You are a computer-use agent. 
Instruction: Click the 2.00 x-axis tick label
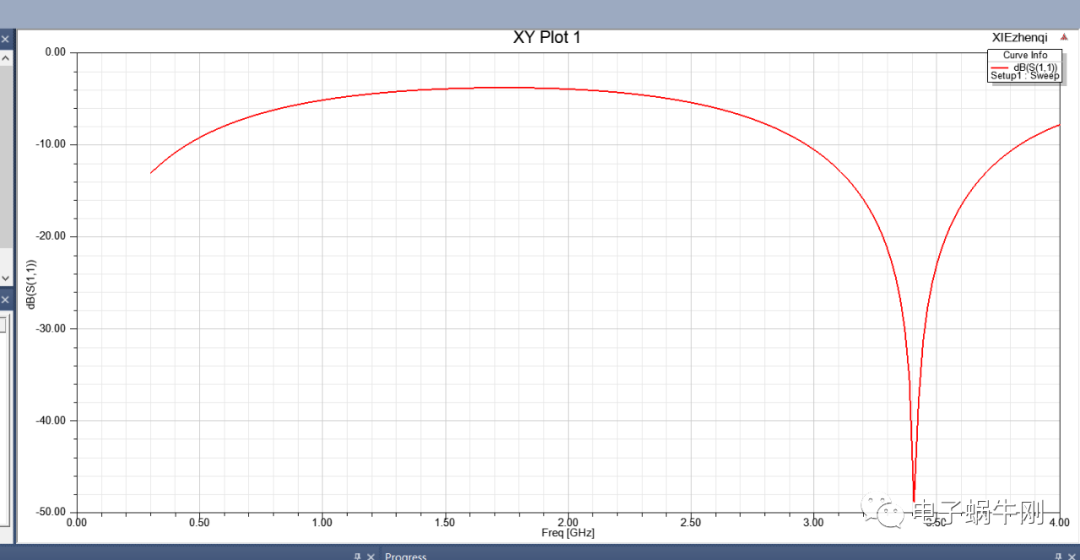coord(567,522)
